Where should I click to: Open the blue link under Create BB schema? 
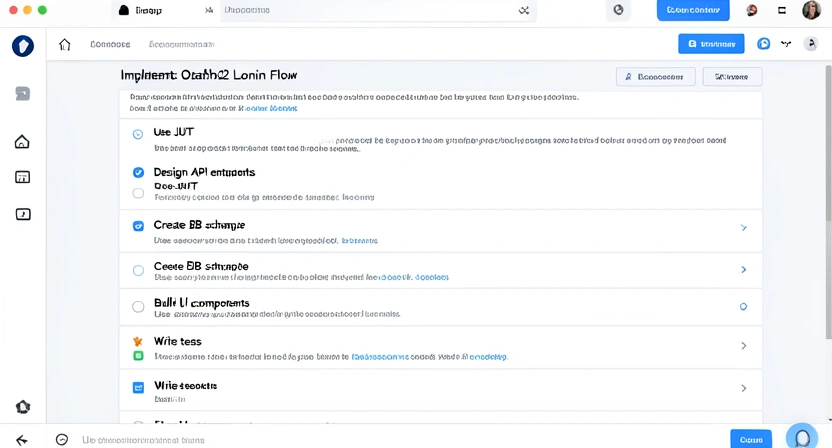tap(360, 240)
